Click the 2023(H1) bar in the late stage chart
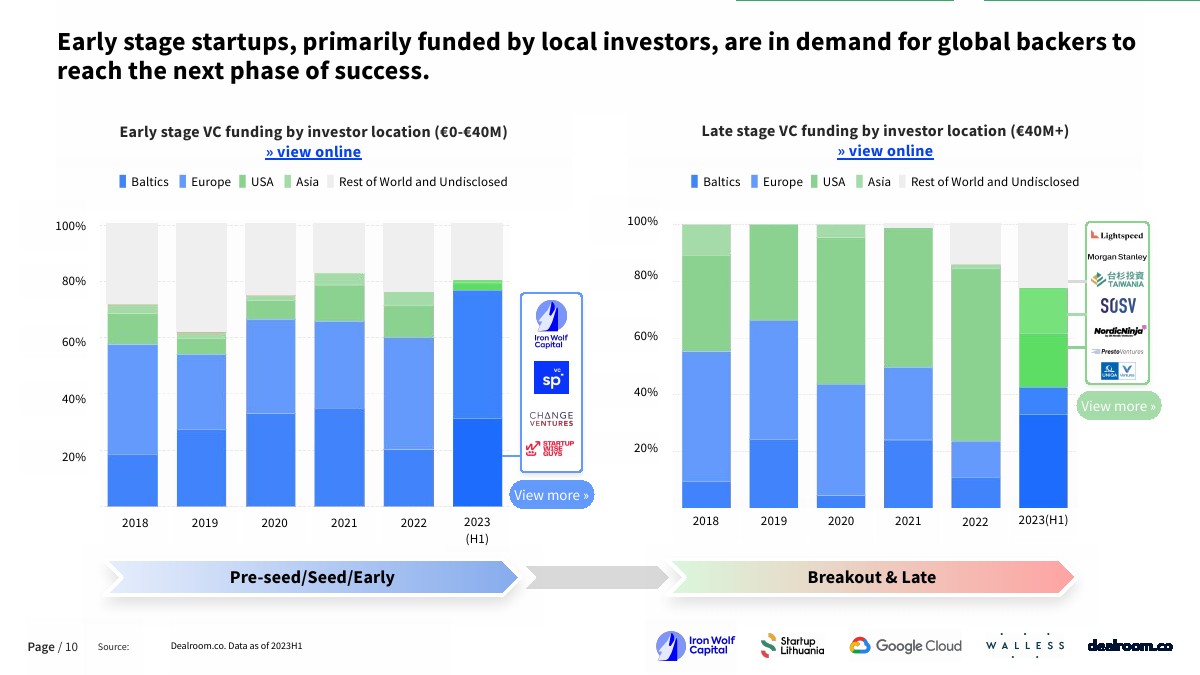Image resolution: width=1200 pixels, height=675 pixels. [x=1043, y=400]
